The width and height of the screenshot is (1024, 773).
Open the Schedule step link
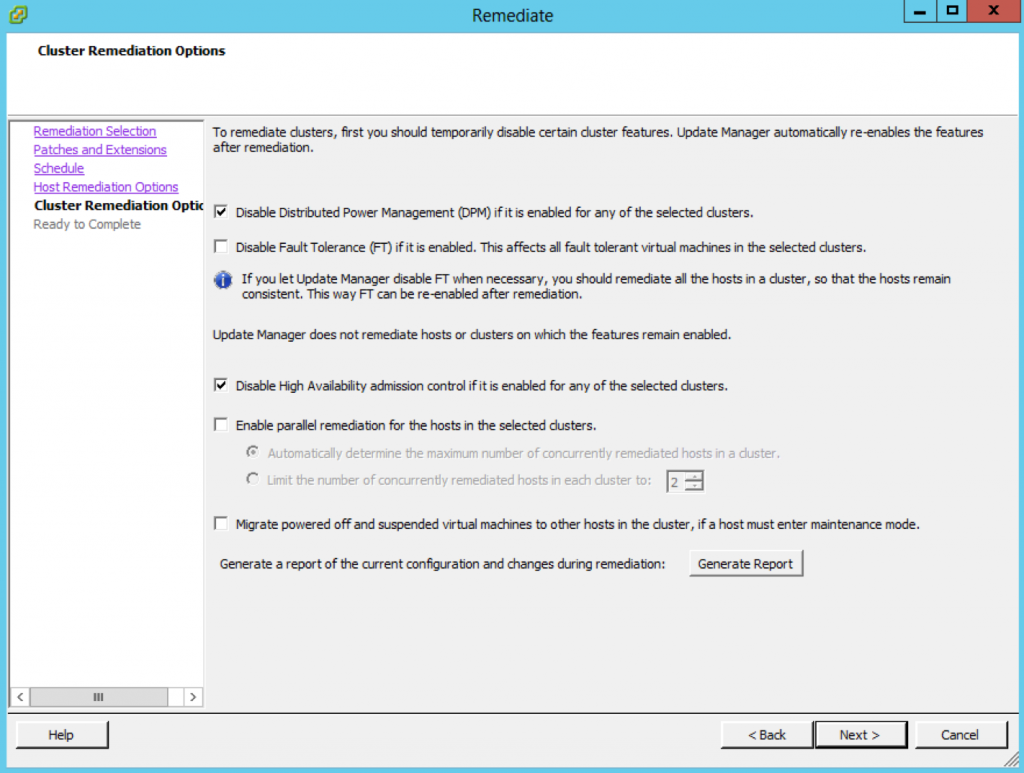[x=59, y=168]
